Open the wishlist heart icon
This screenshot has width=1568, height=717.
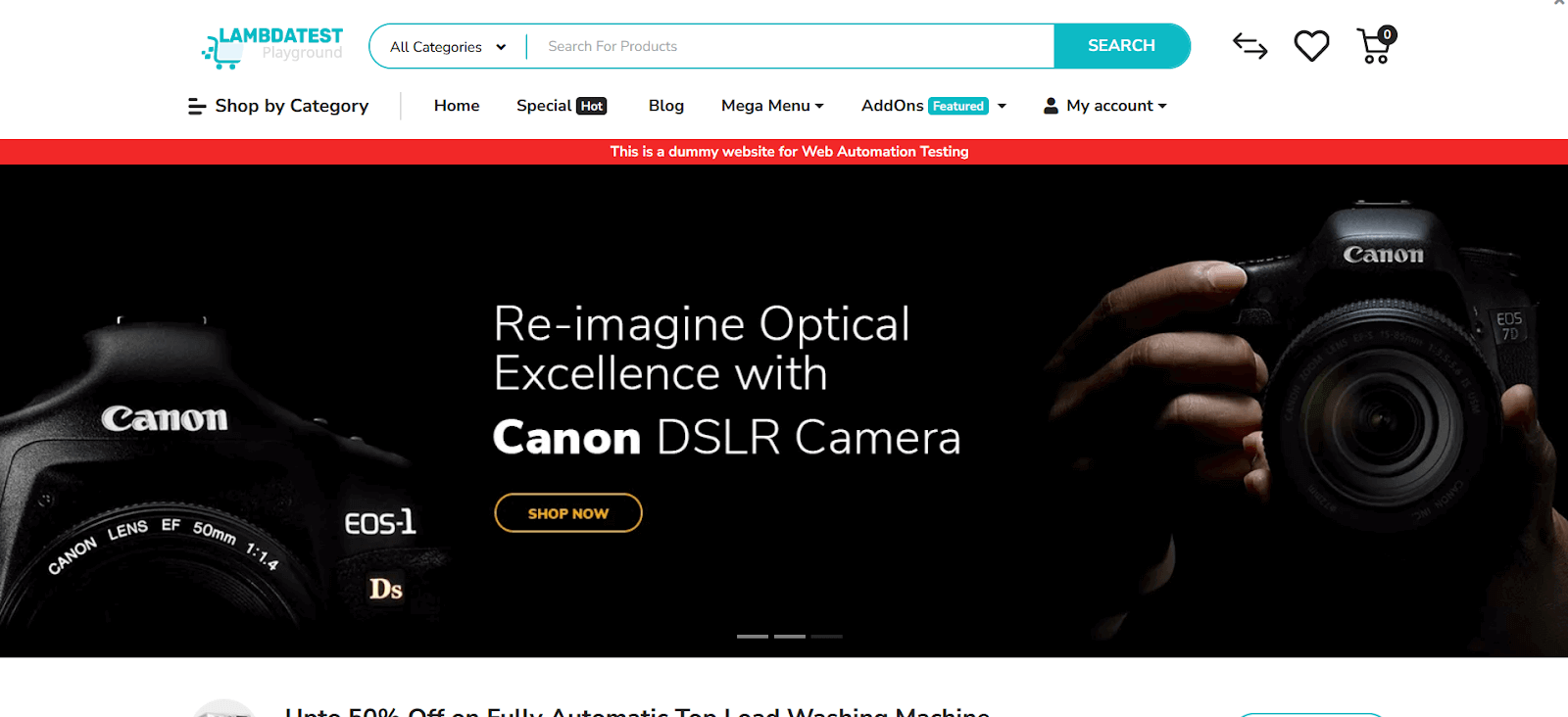point(1311,46)
